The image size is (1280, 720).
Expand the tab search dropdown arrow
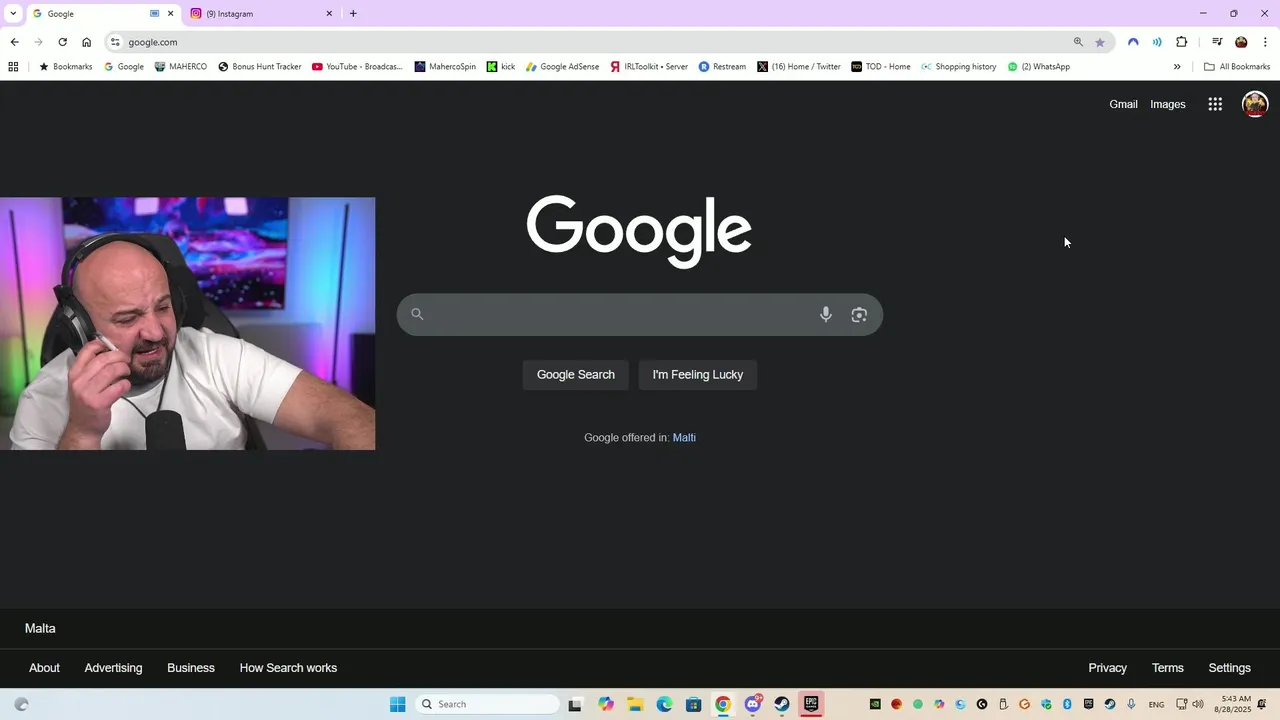coord(13,14)
